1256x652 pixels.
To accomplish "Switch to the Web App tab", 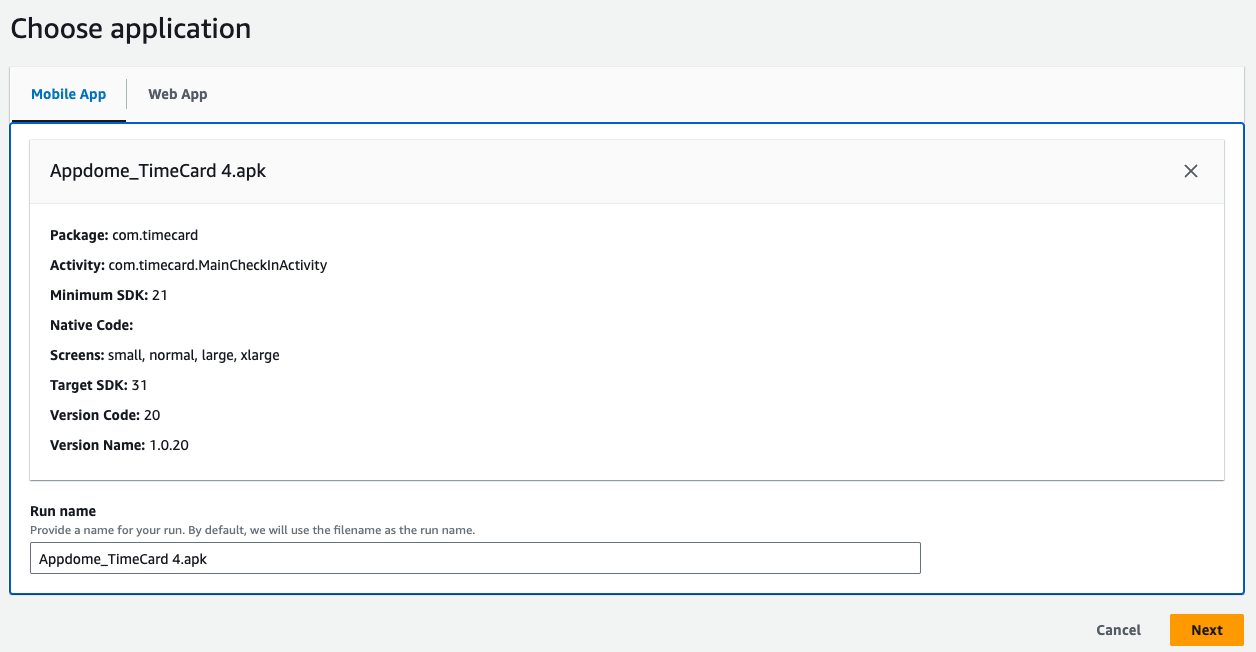I will pos(178,94).
